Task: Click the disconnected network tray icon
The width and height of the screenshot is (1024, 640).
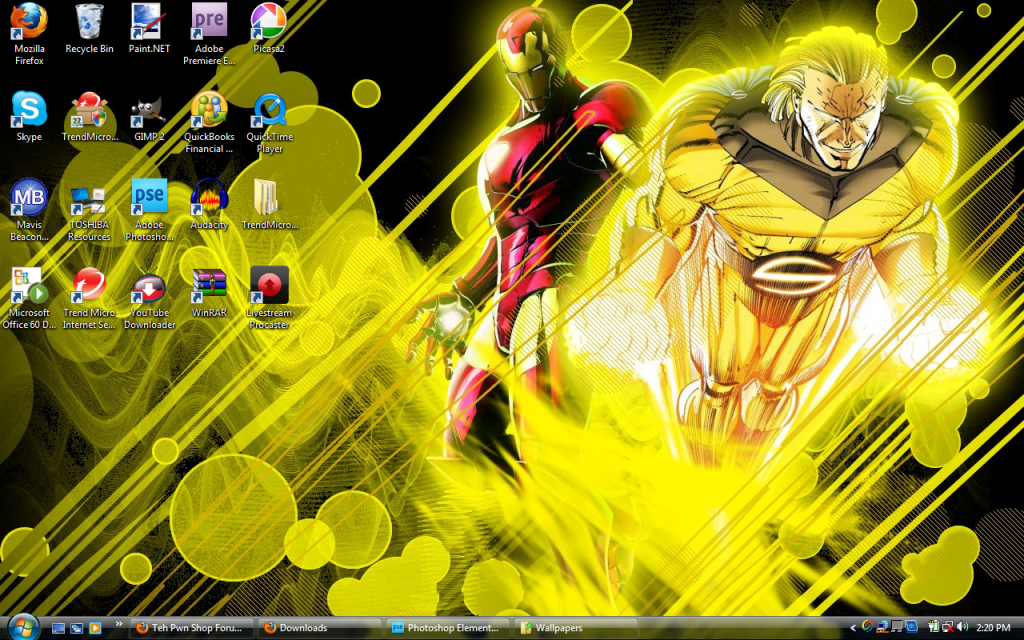Action: pos(948,627)
